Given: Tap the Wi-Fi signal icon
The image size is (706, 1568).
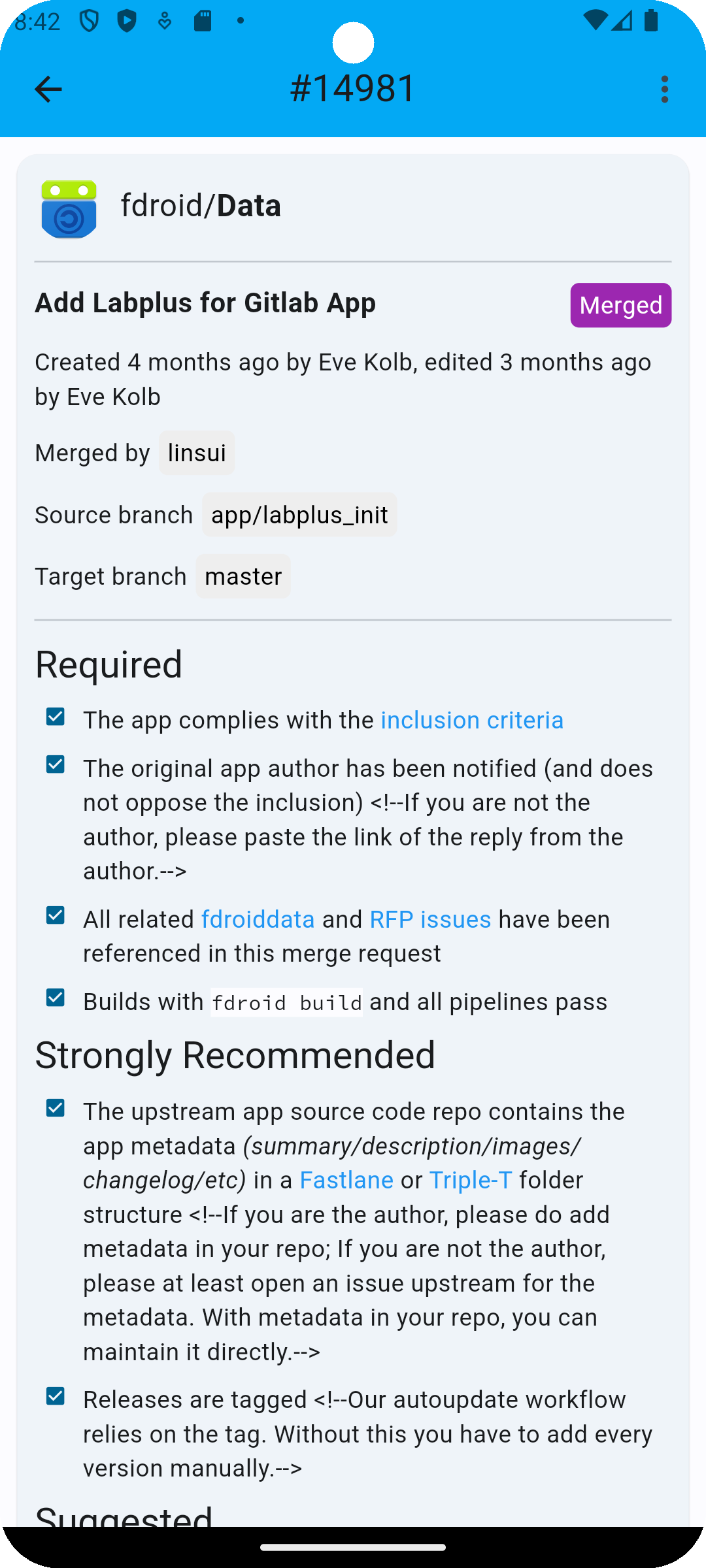Looking at the screenshot, I should 595,20.
